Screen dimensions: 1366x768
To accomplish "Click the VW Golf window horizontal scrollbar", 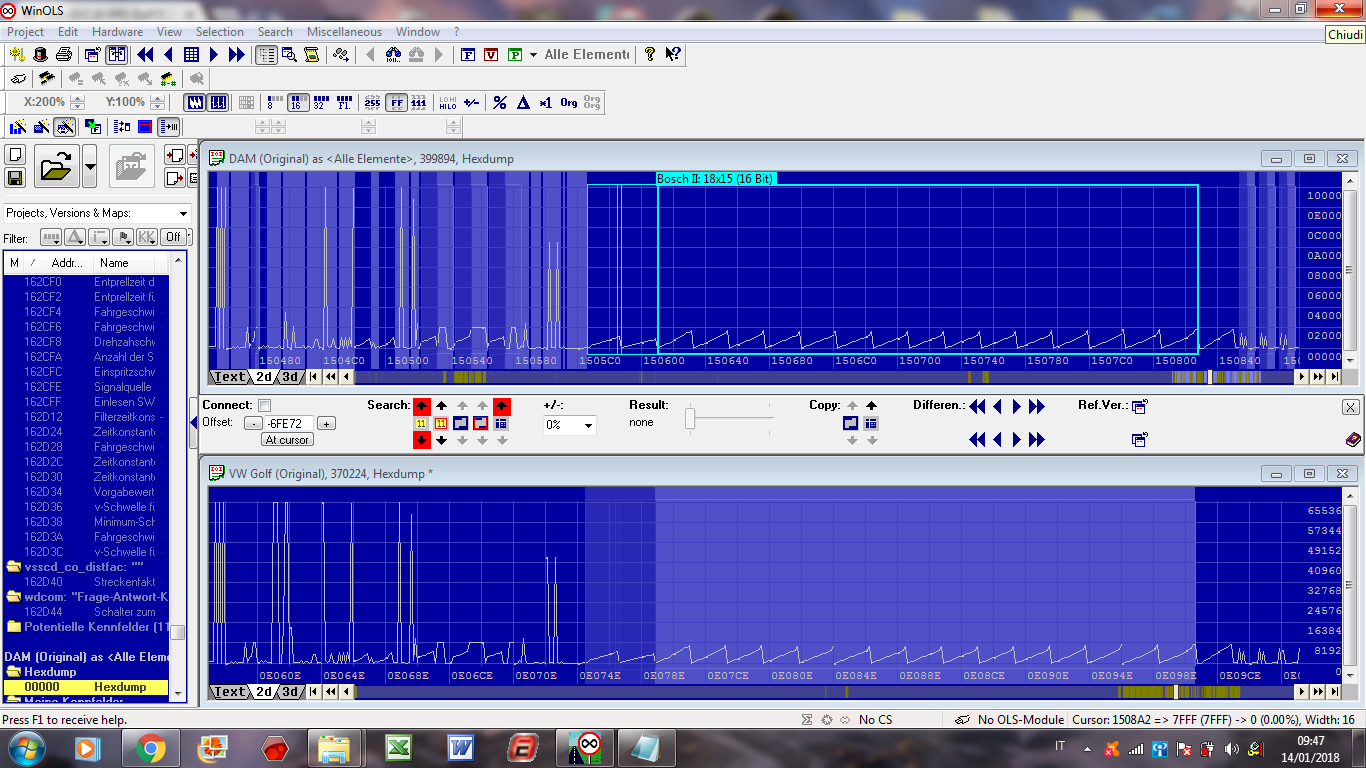I will [825, 692].
